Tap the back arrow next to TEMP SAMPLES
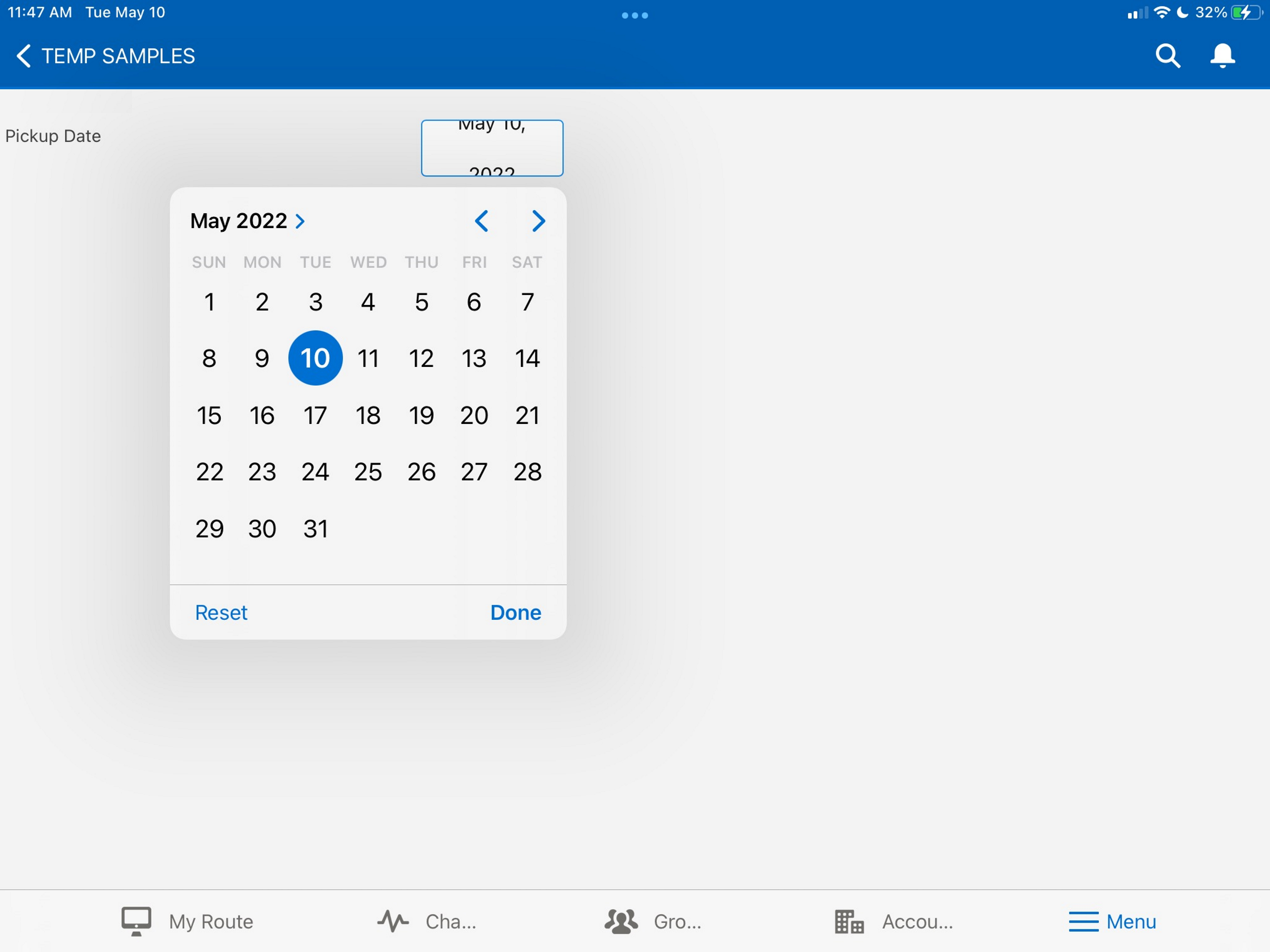This screenshot has height=952, width=1270. click(23, 56)
